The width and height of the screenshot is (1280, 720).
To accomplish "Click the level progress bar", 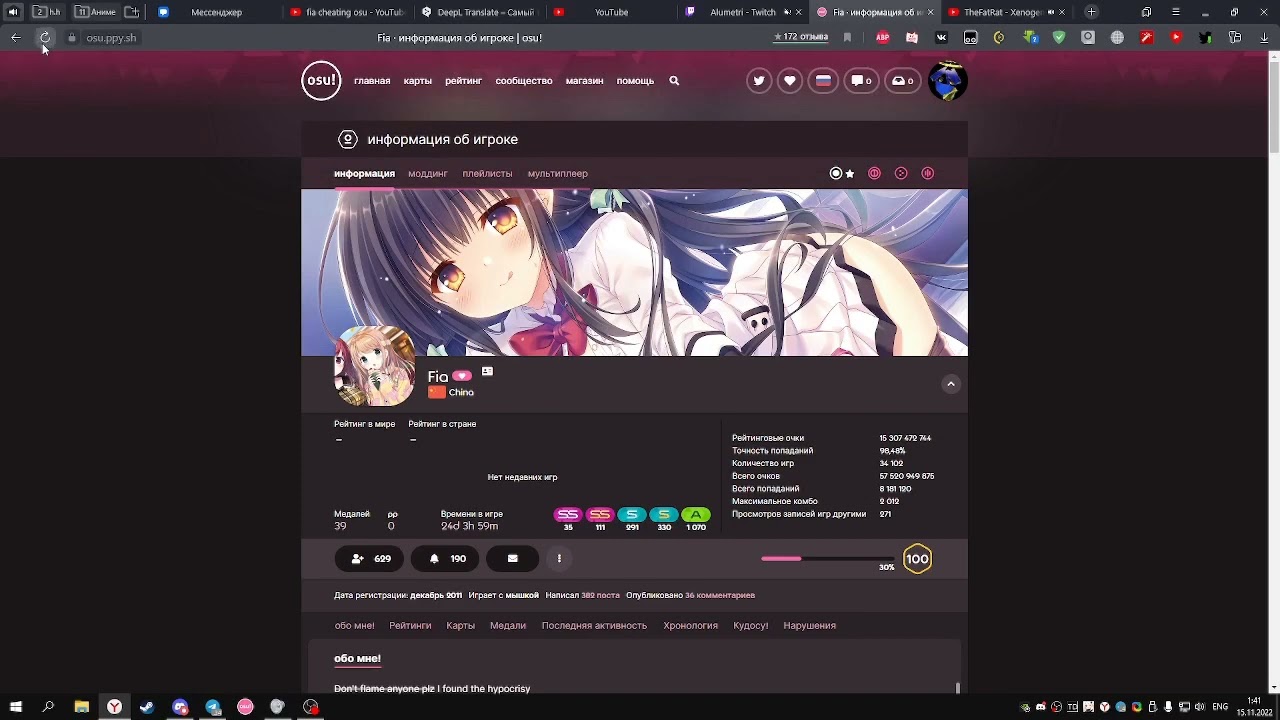I will pos(827,559).
